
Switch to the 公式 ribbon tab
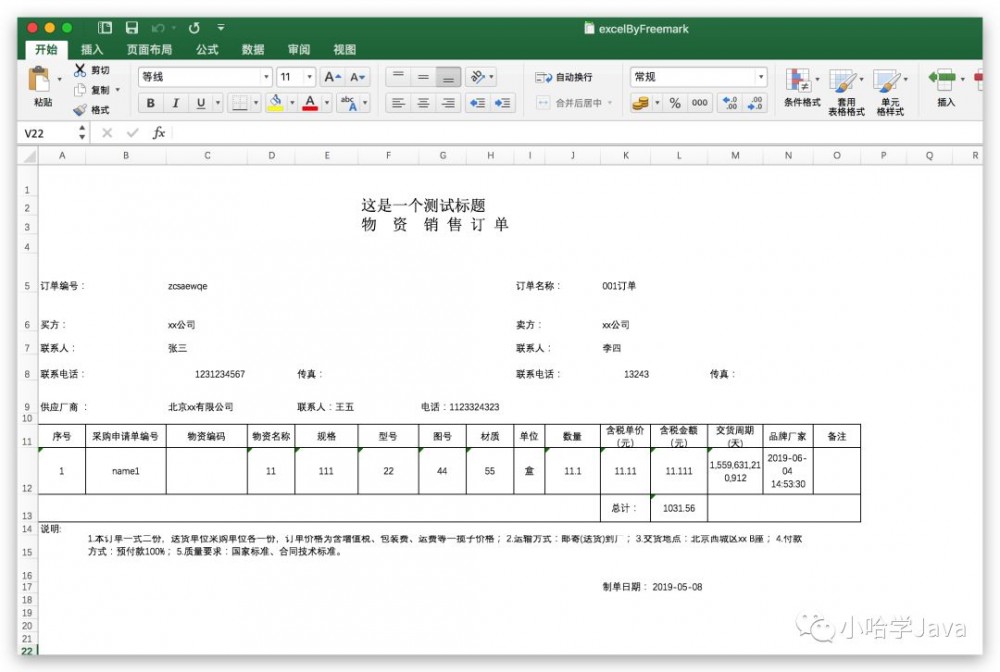point(207,49)
